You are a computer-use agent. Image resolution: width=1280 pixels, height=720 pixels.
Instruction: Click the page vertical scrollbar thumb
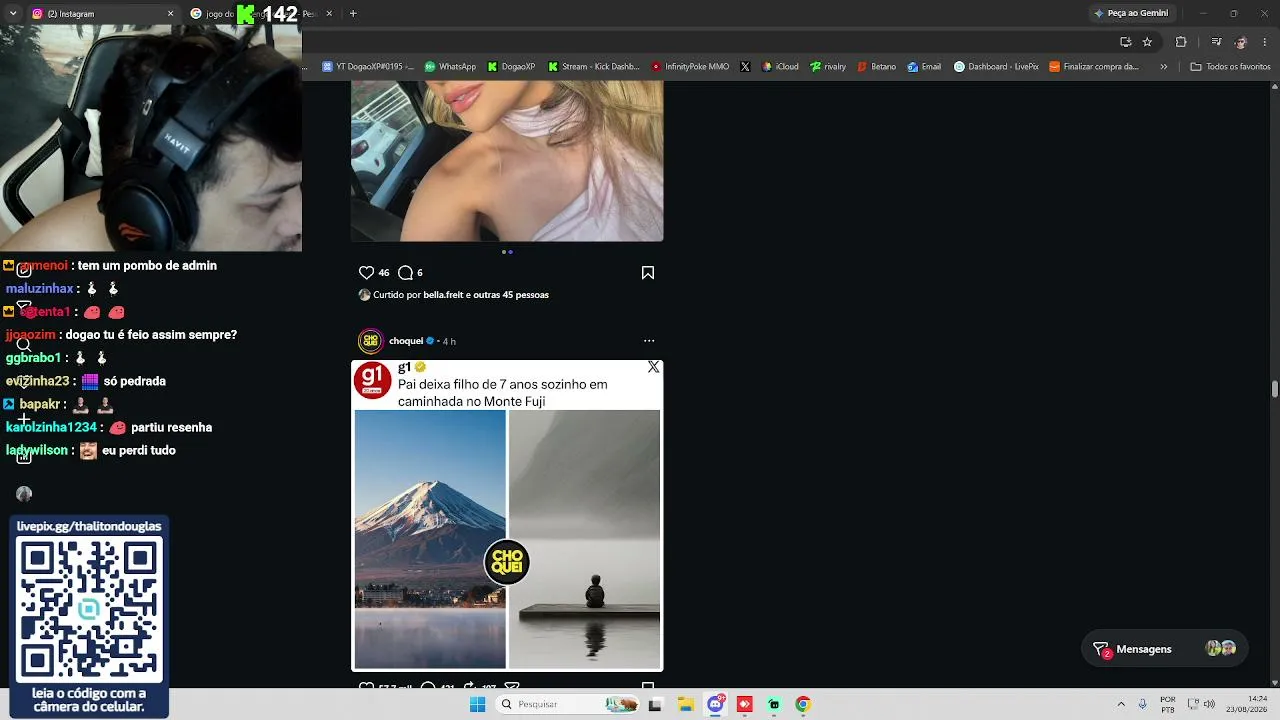(x=1274, y=388)
